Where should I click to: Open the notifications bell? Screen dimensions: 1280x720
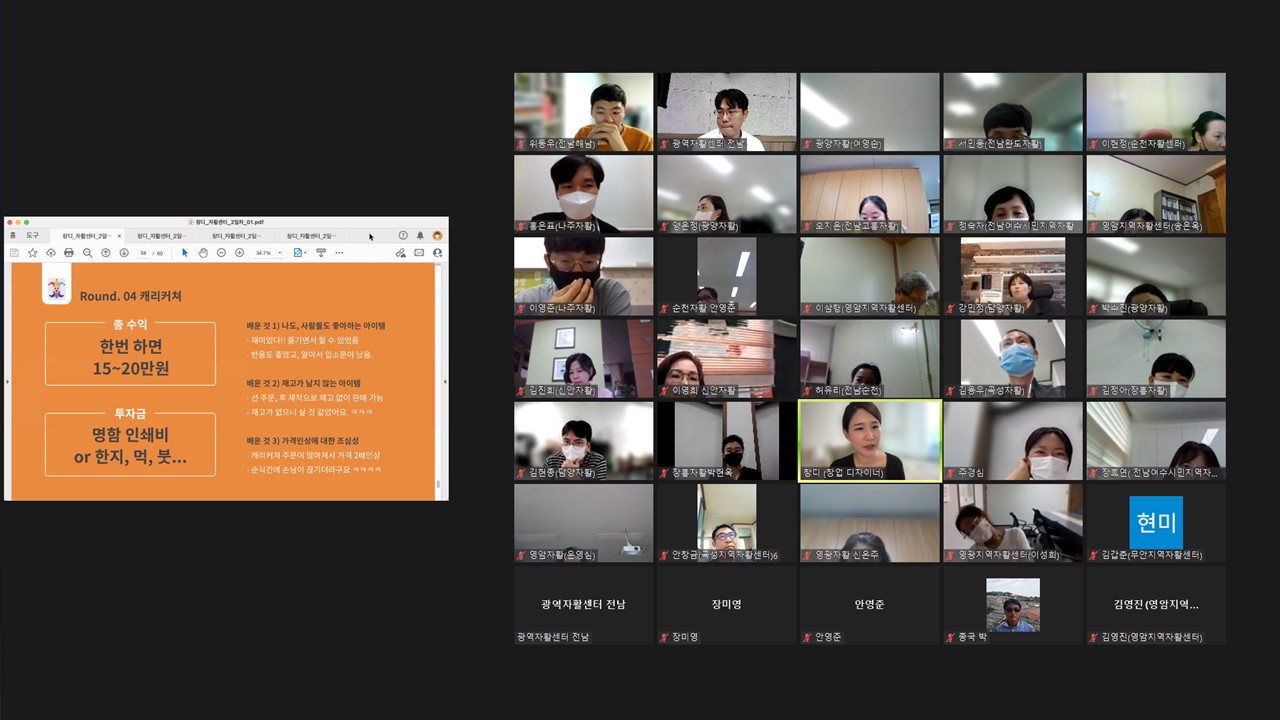(420, 236)
